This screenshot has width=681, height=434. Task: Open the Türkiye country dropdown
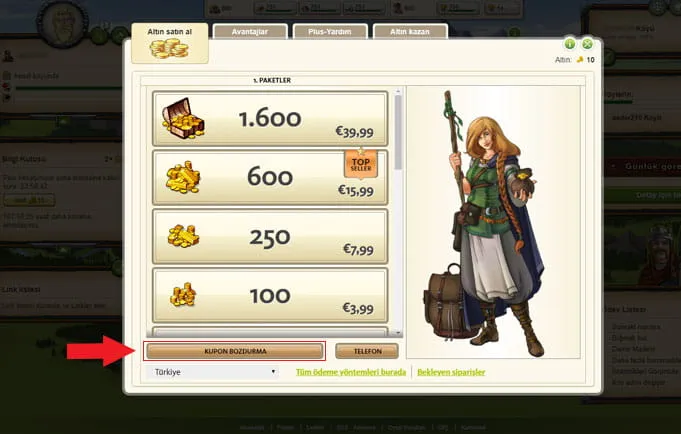pos(213,372)
